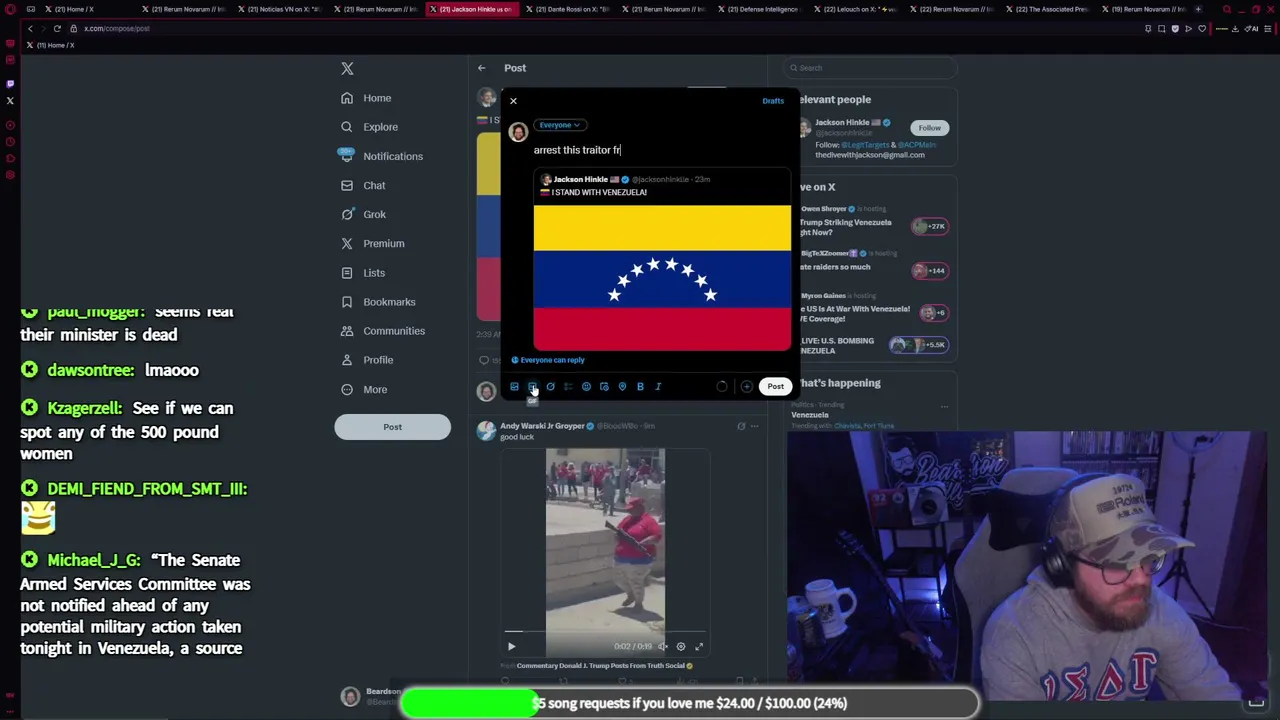Open Andy Warski Jr Groyper profile name
The width and height of the screenshot is (1280, 720).
[542, 426]
